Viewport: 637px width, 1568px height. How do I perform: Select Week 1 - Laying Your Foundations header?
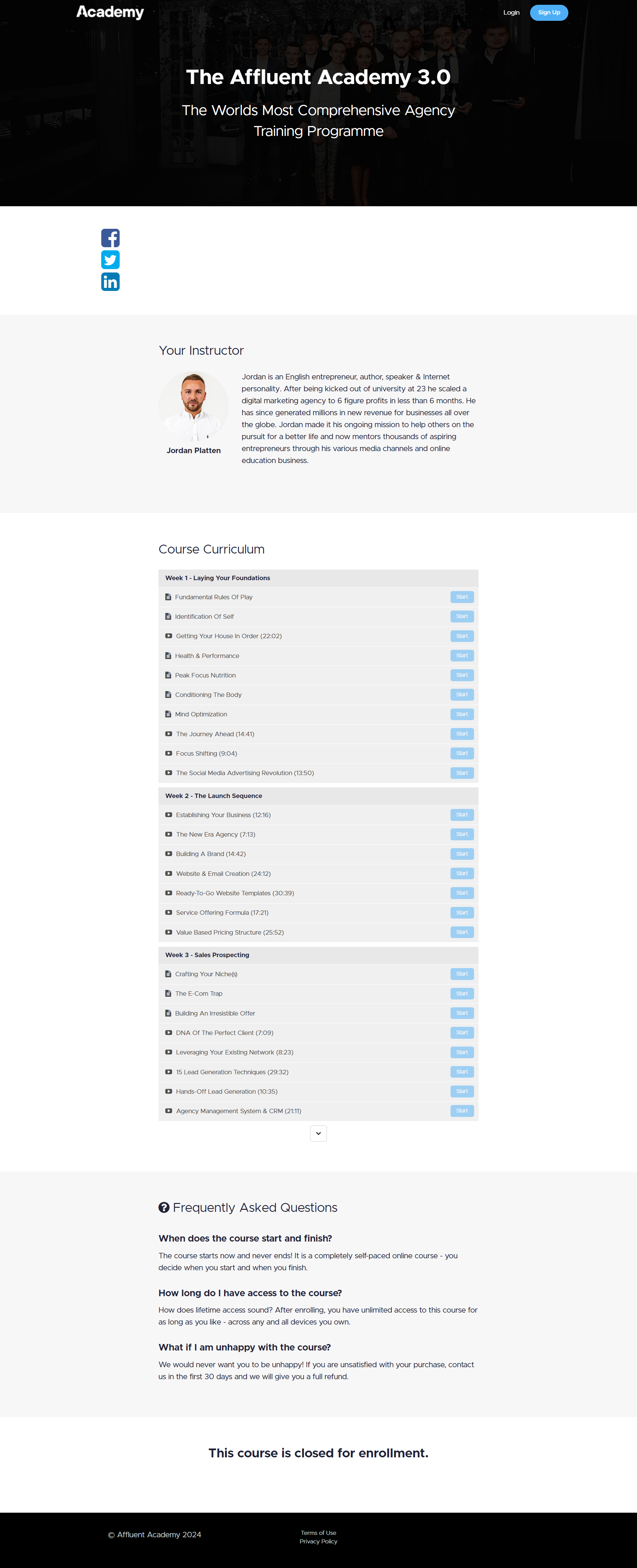318,578
